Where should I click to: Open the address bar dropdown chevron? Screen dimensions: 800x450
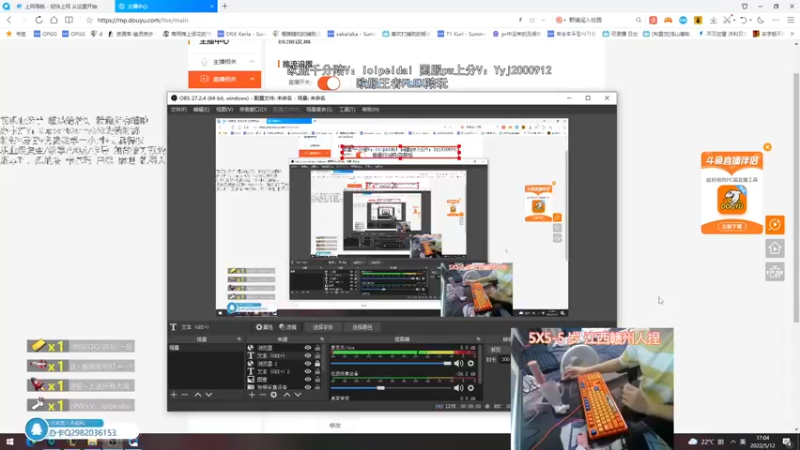click(543, 20)
